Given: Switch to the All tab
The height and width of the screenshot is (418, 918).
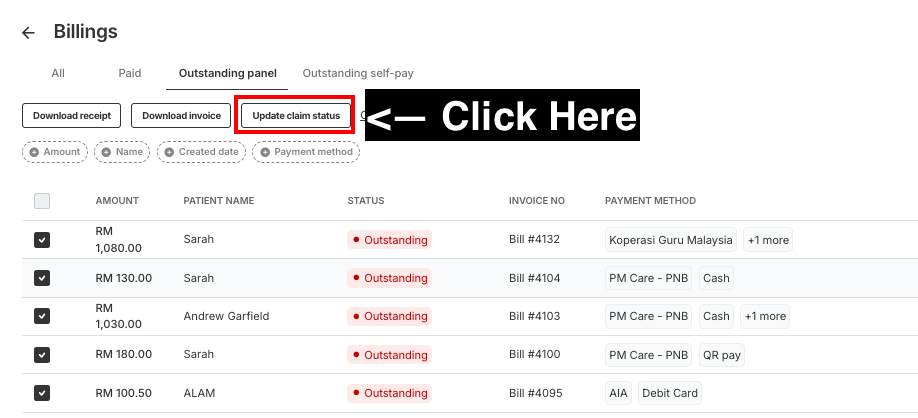Looking at the screenshot, I should [x=58, y=73].
